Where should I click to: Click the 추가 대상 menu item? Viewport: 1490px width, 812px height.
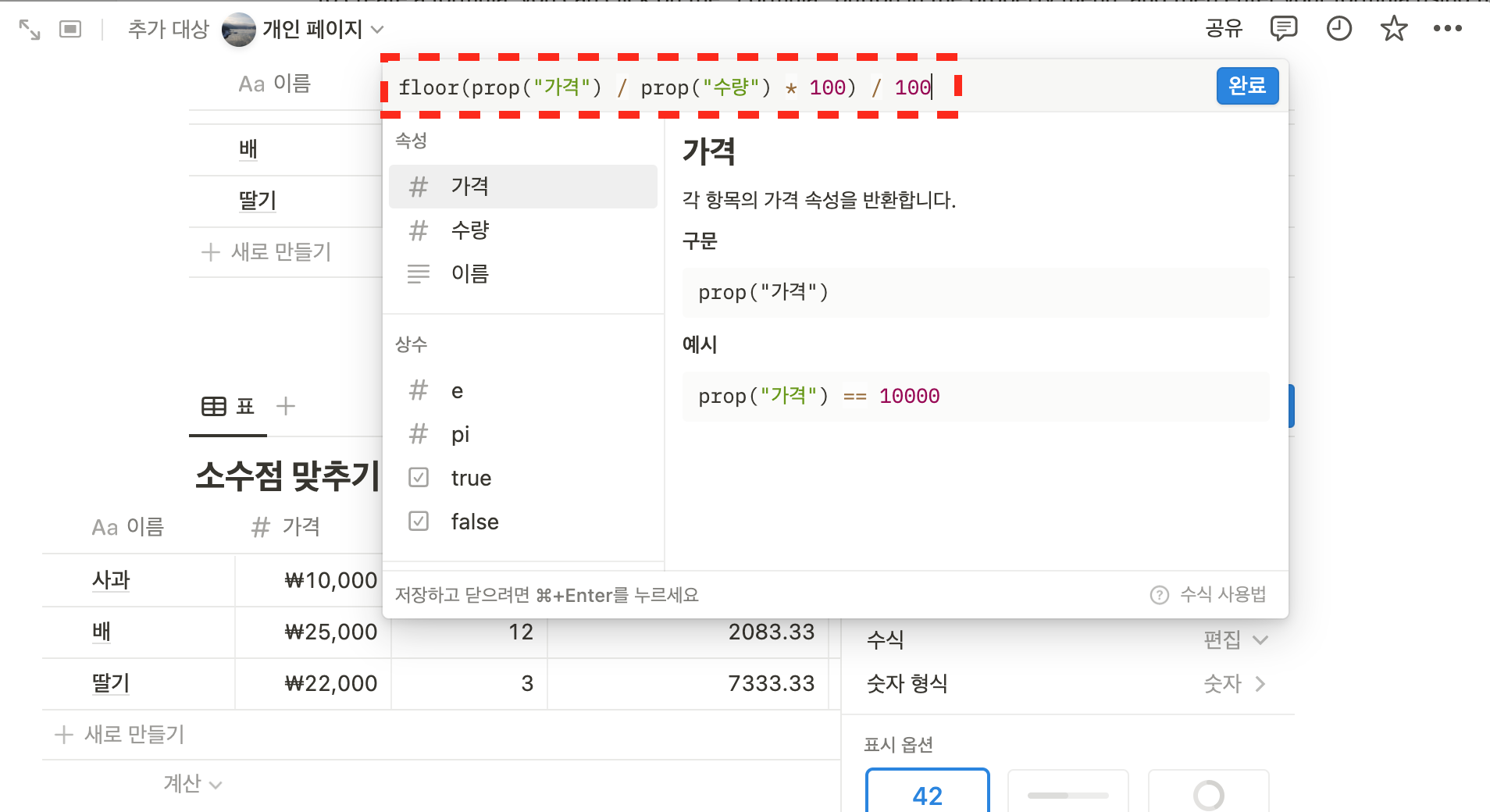[x=168, y=28]
